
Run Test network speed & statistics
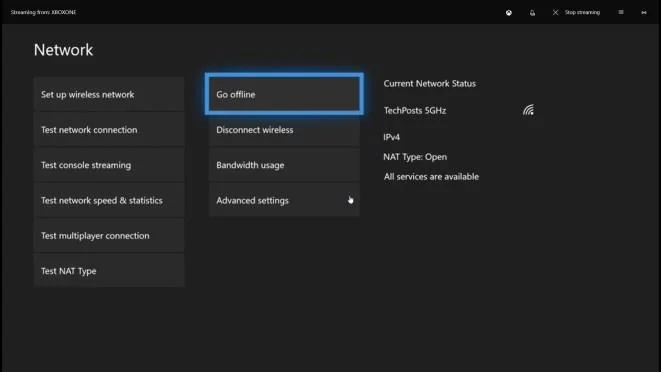(109, 200)
